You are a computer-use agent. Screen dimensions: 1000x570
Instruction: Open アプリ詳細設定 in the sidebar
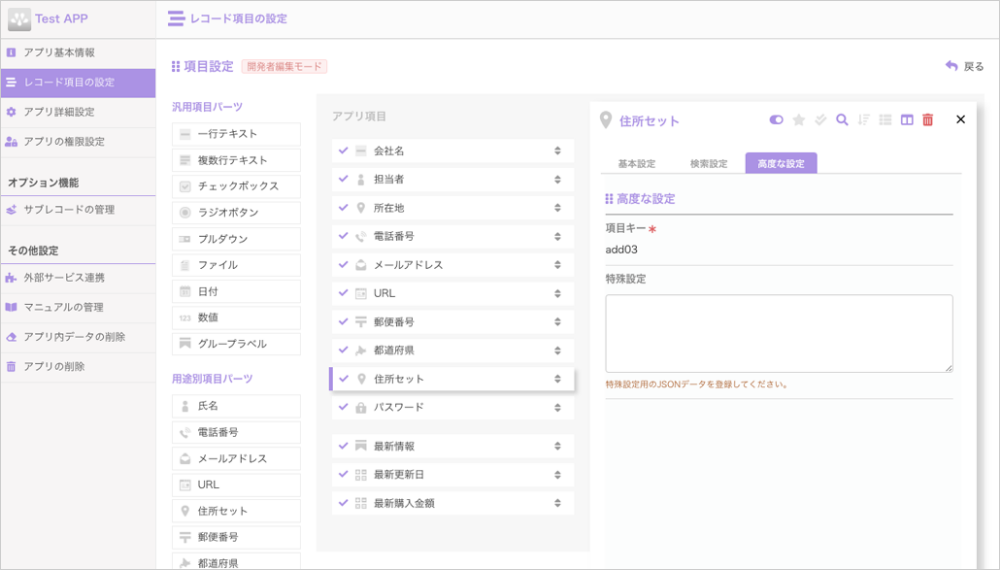tap(78, 112)
